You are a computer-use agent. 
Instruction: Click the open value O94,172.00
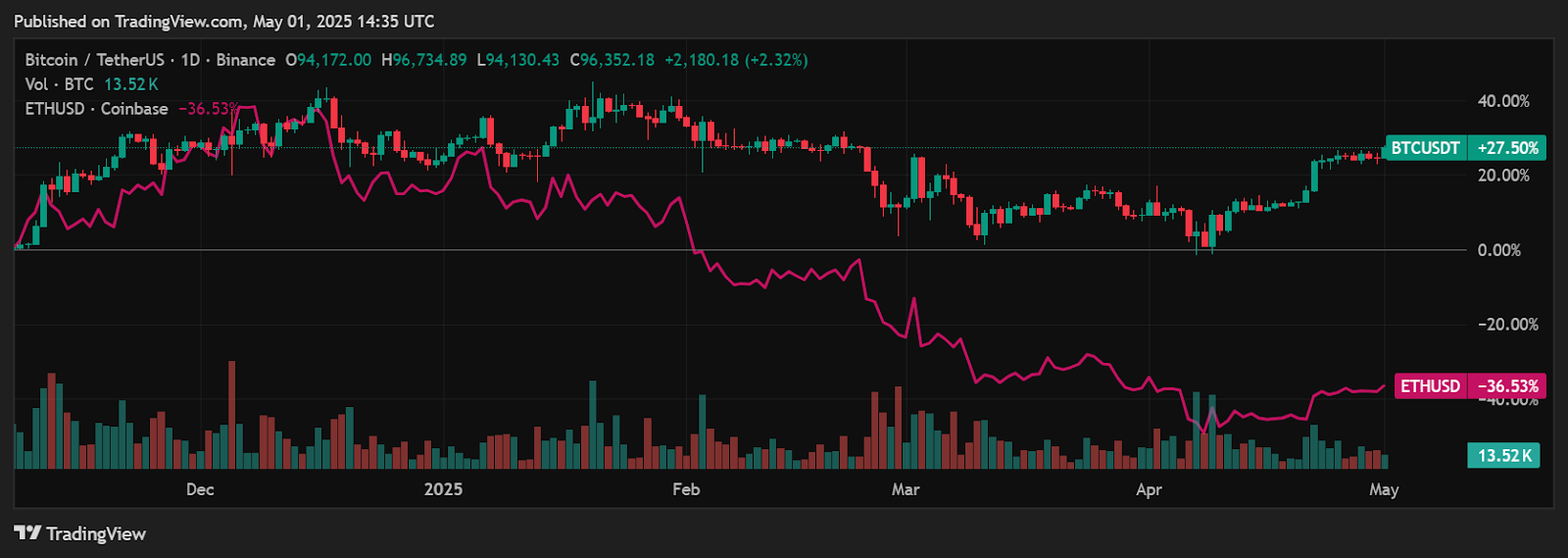point(328,60)
